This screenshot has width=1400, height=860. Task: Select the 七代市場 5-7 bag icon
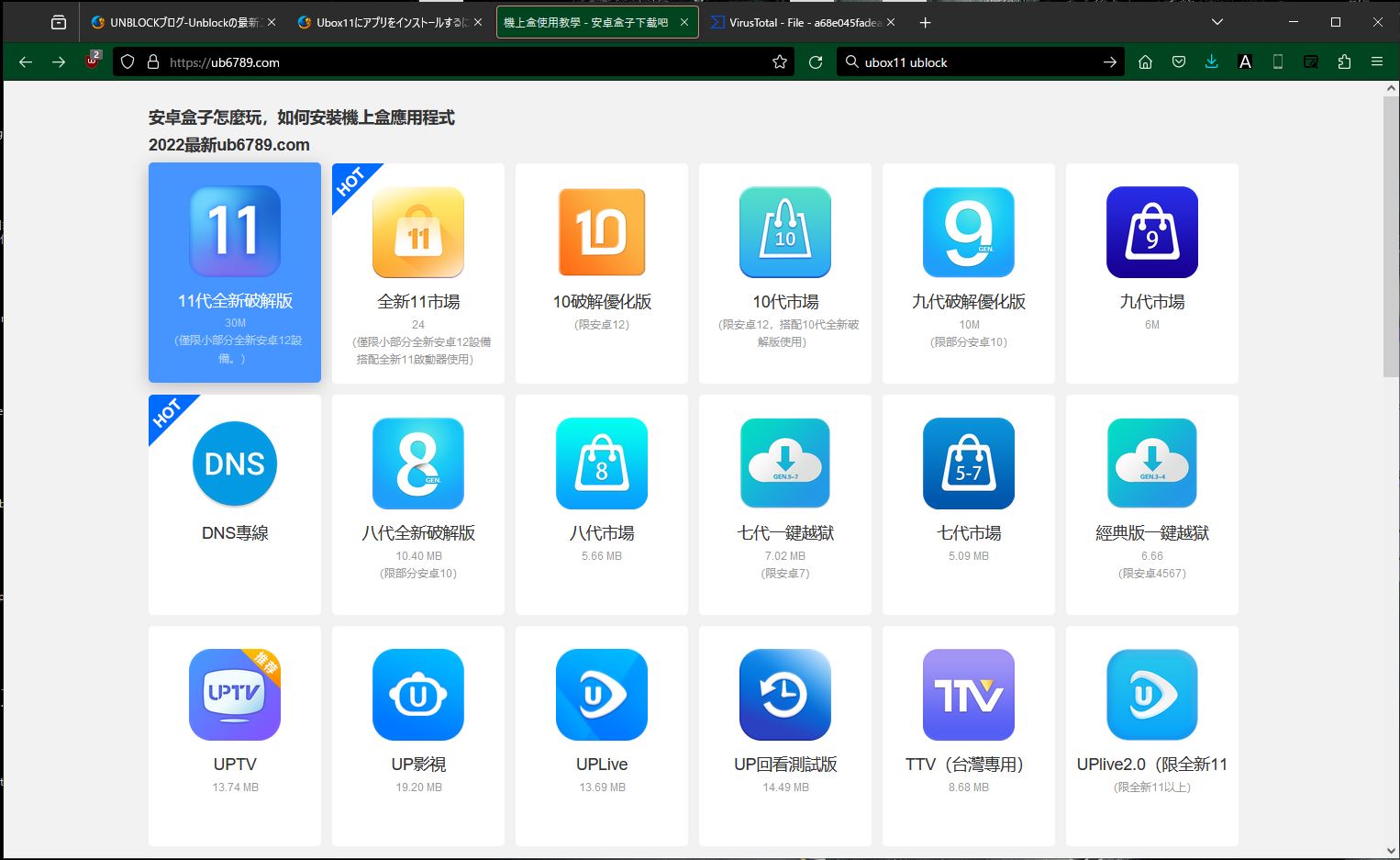(x=969, y=464)
